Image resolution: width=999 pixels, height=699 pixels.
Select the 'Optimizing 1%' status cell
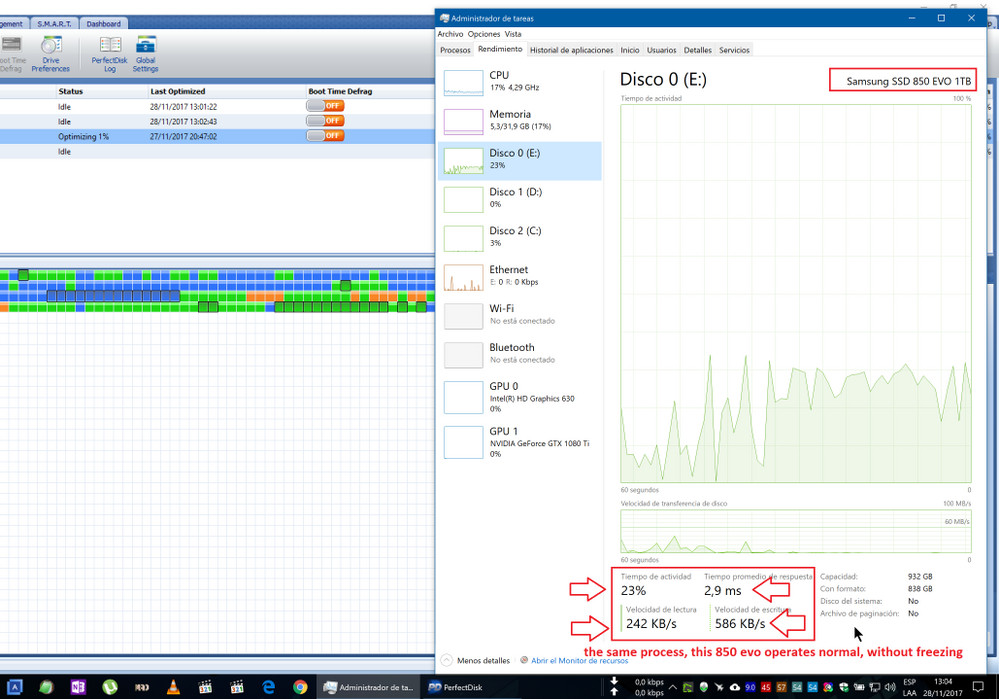83,136
